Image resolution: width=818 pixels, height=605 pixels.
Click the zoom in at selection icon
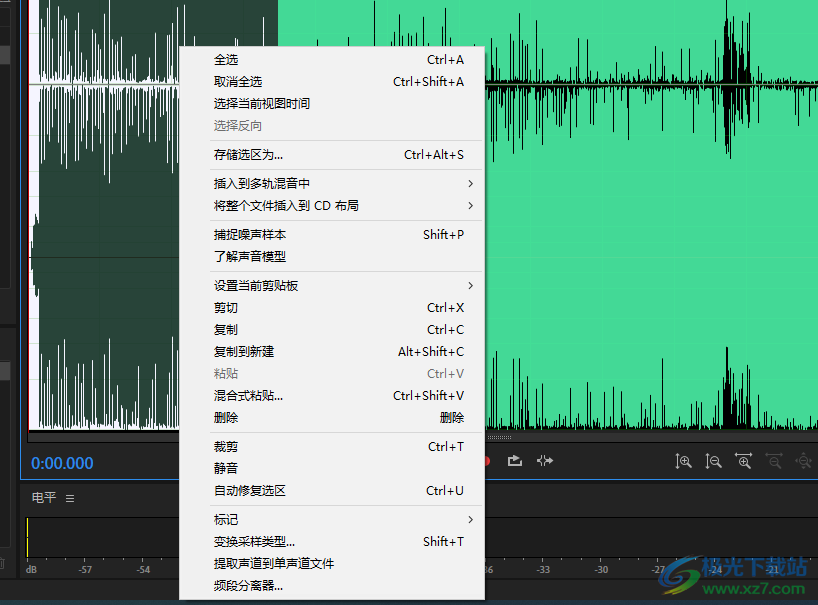(x=744, y=460)
